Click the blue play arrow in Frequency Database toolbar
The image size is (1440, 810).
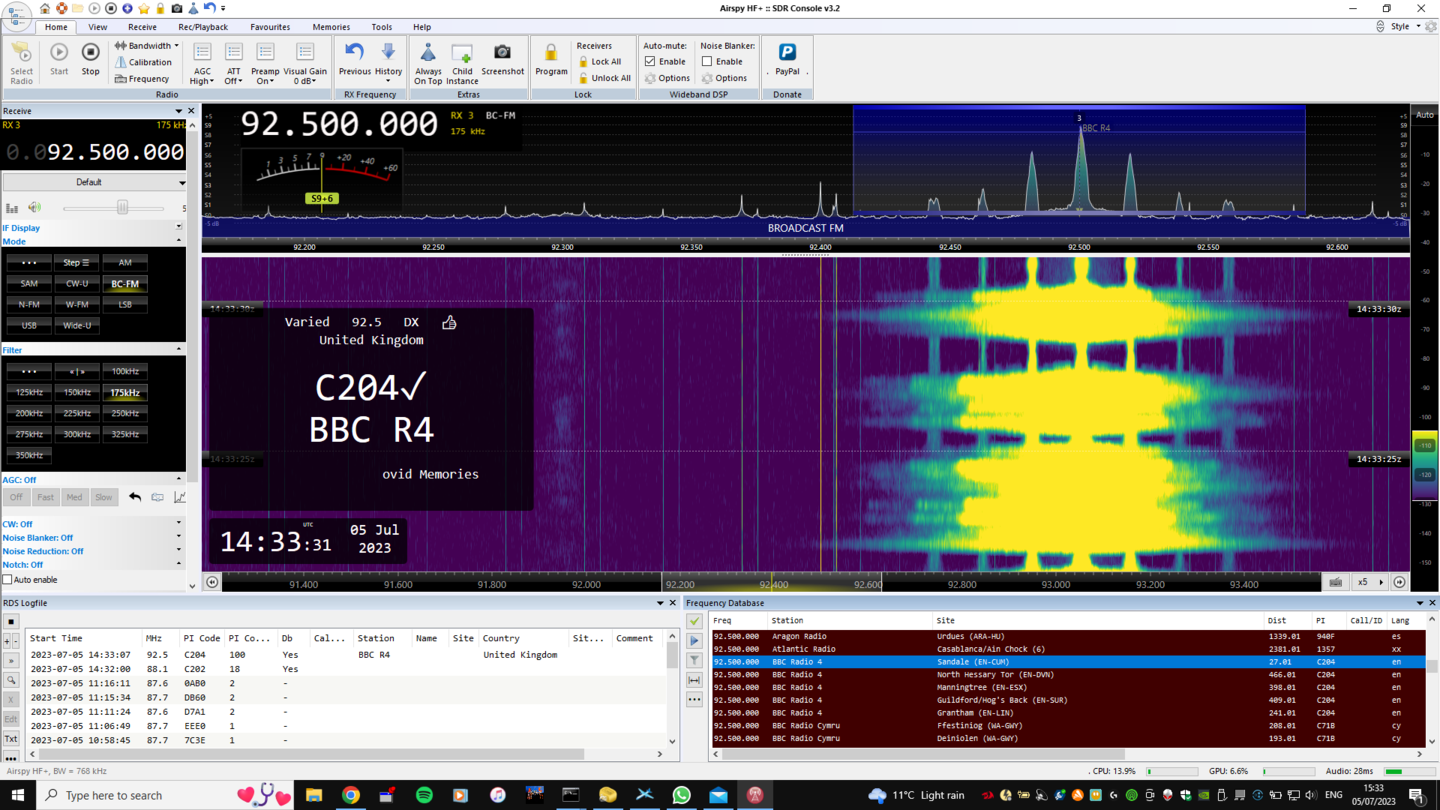[x=694, y=641]
